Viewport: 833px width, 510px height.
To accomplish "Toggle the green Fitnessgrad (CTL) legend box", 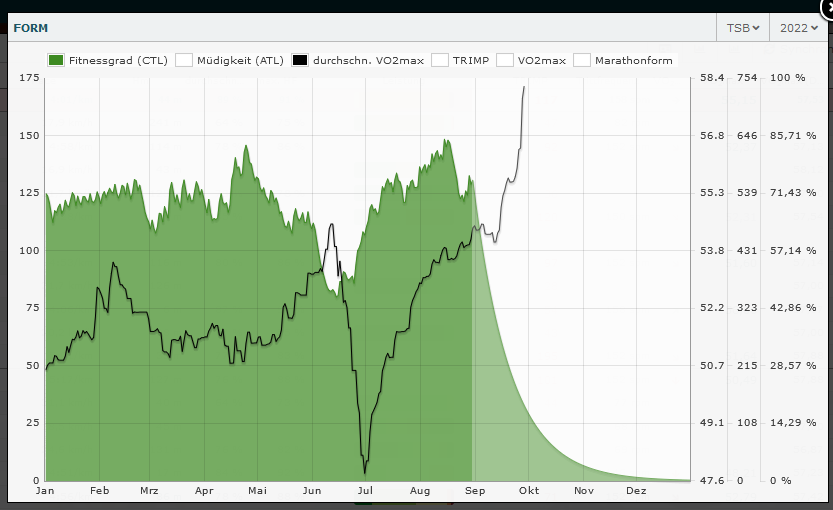I will pos(56,60).
